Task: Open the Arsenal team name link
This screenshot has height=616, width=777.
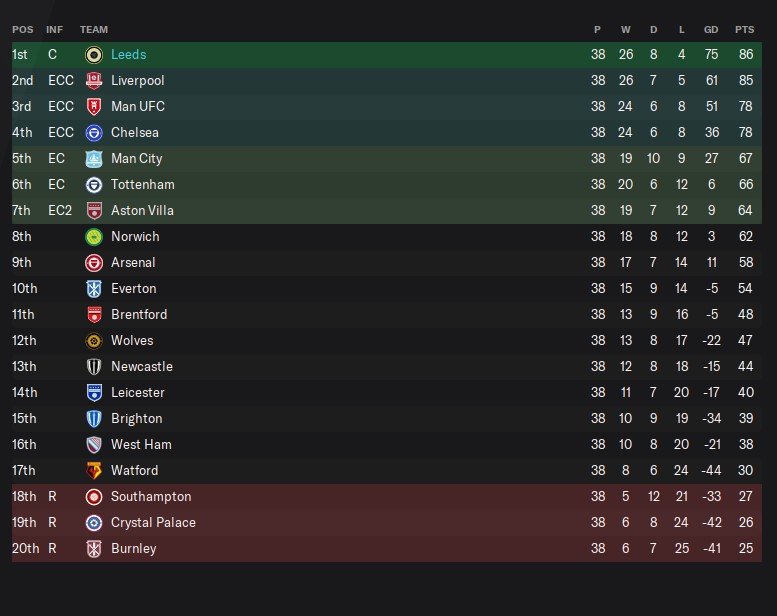Action: pyautogui.click(x=133, y=262)
